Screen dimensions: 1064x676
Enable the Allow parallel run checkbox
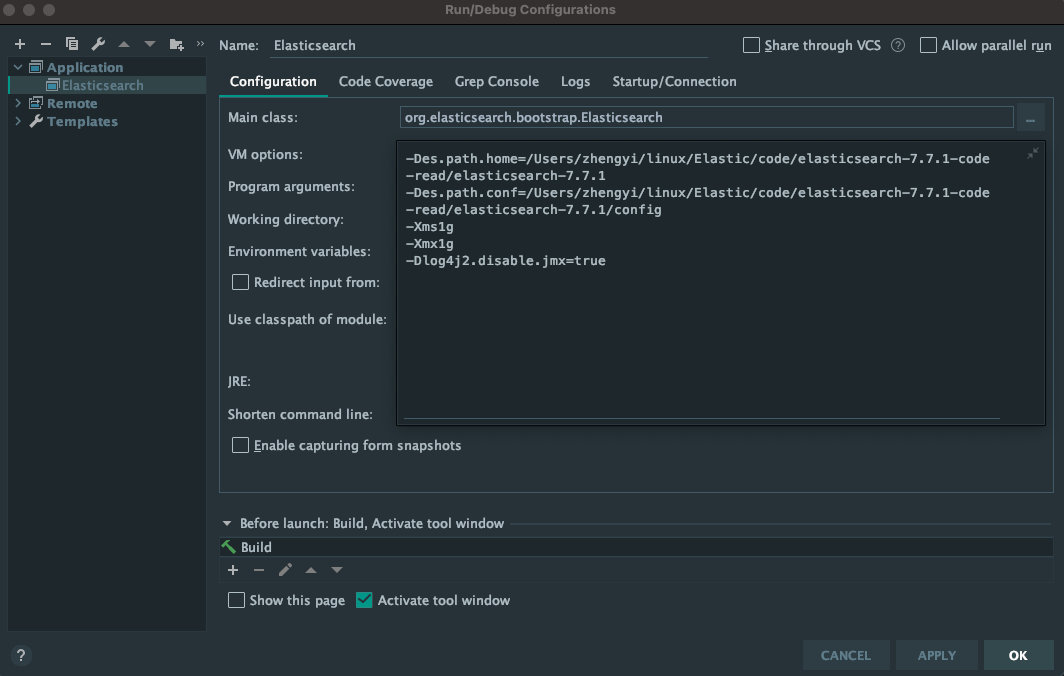tap(928, 45)
